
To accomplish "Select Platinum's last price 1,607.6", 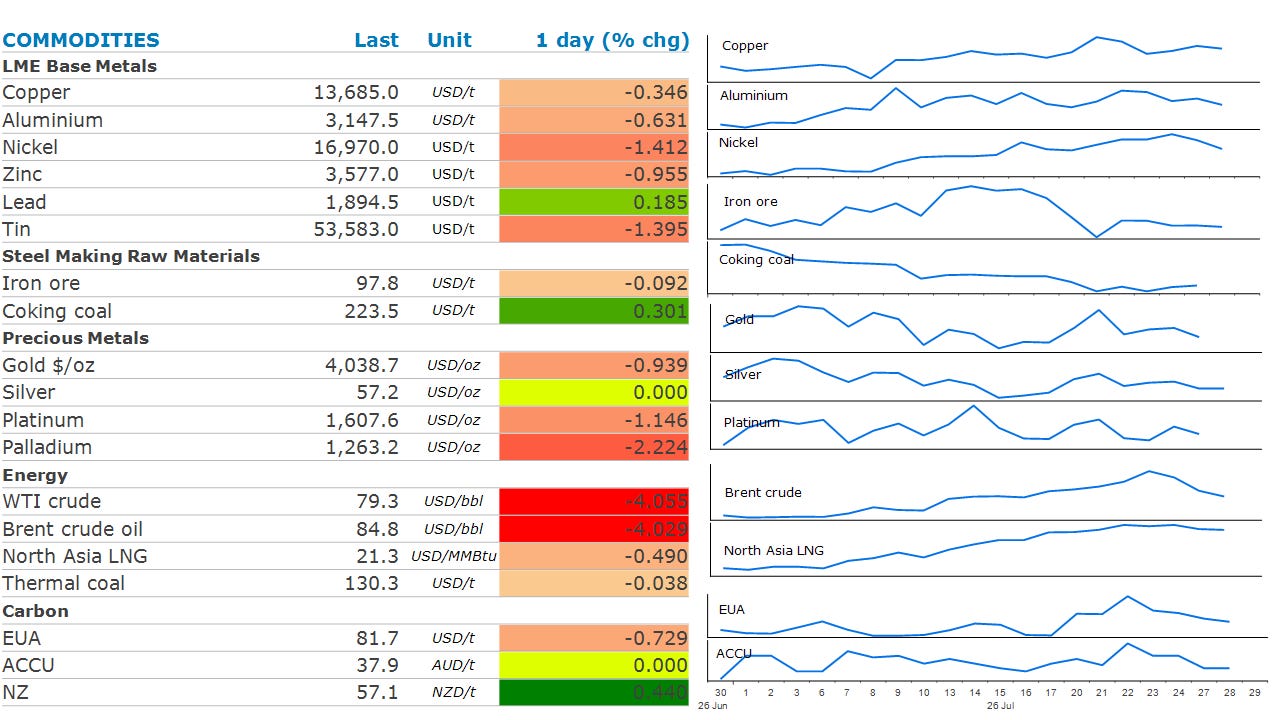I will click(362, 420).
